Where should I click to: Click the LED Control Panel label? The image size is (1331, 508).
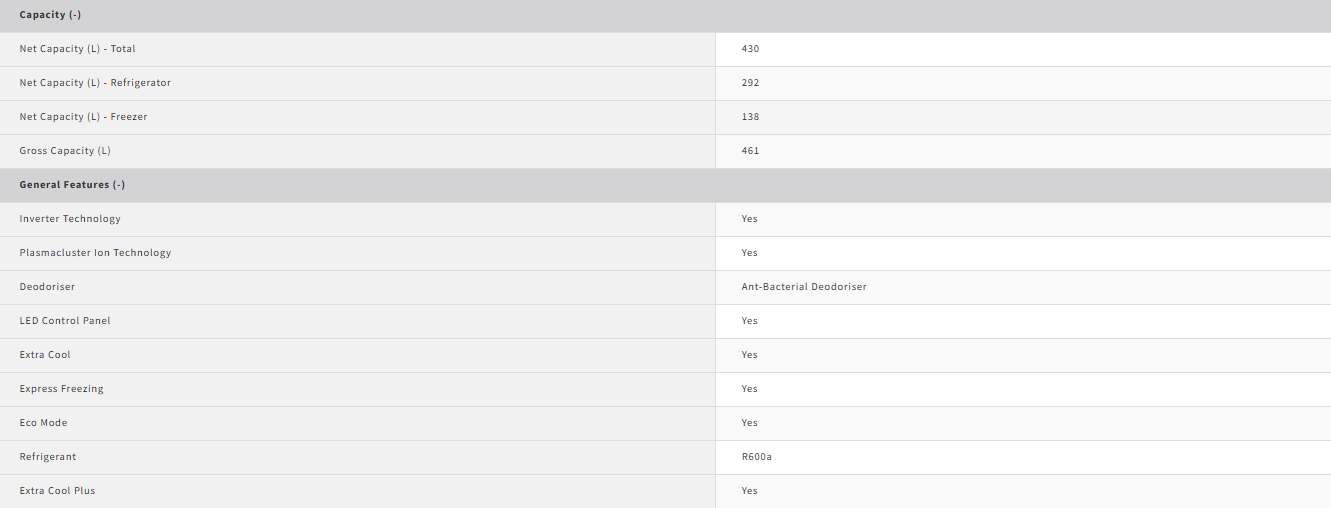(65, 321)
